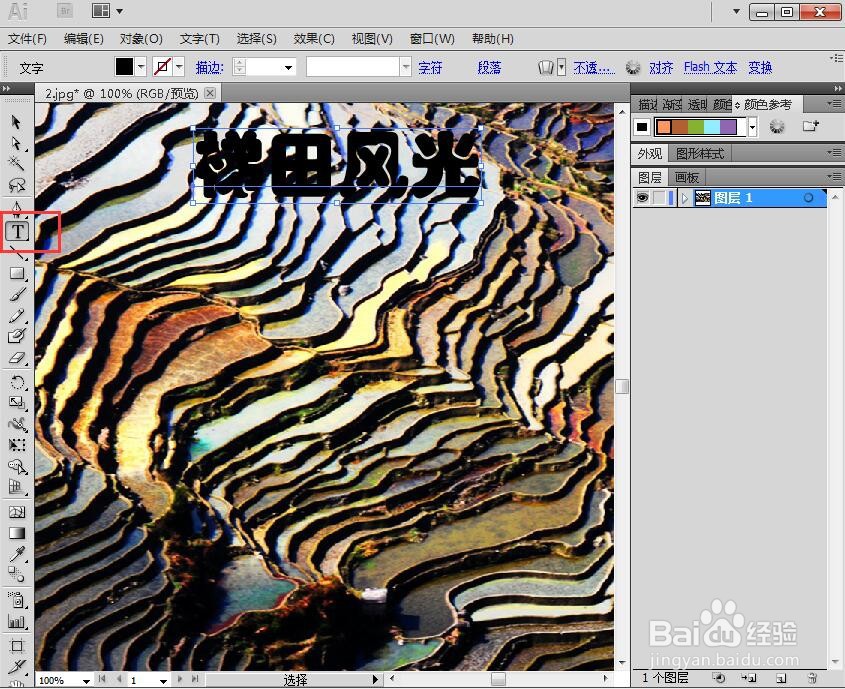Select the Paintbrush tool
845x689 pixels.
(16, 295)
